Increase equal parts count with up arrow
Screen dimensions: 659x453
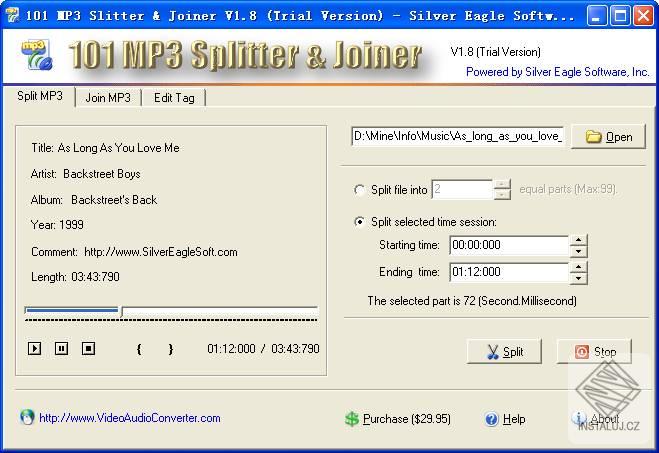coord(502,184)
